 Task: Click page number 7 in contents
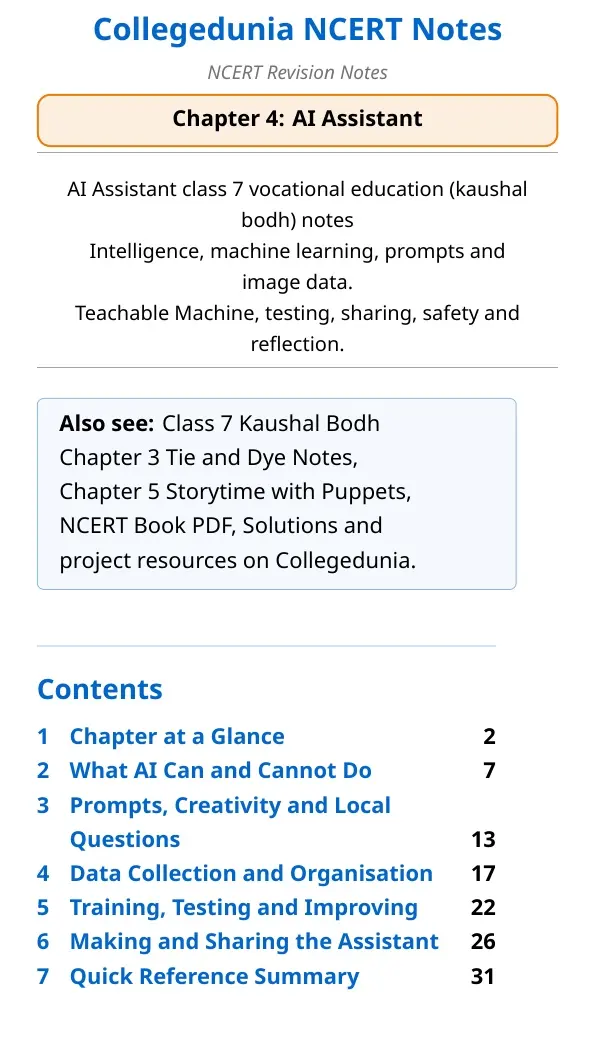point(489,771)
